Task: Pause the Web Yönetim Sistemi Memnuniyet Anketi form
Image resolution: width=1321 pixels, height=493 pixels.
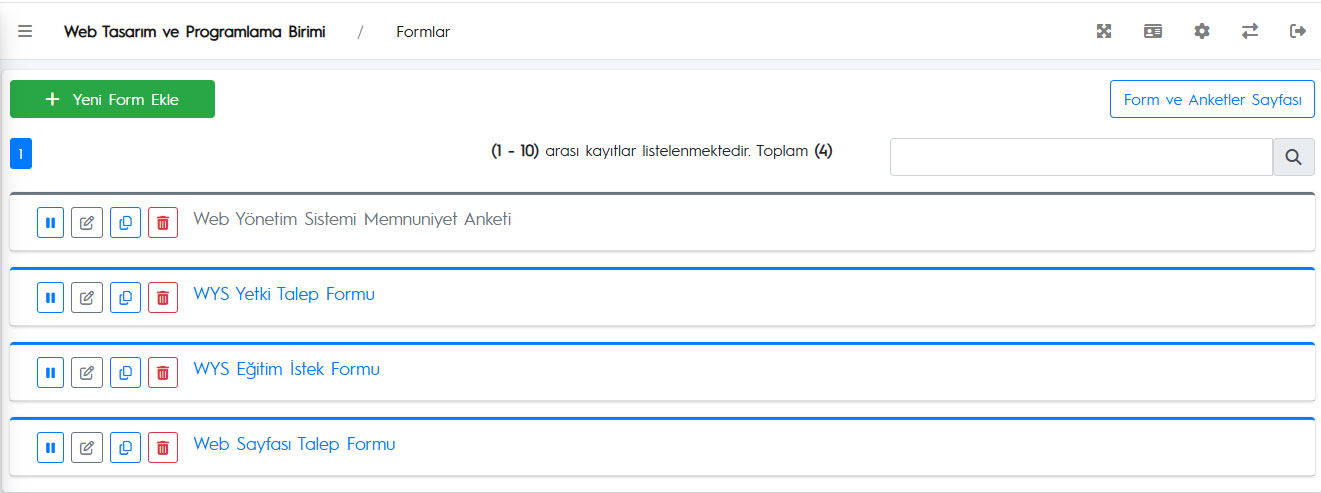Action: (x=50, y=222)
